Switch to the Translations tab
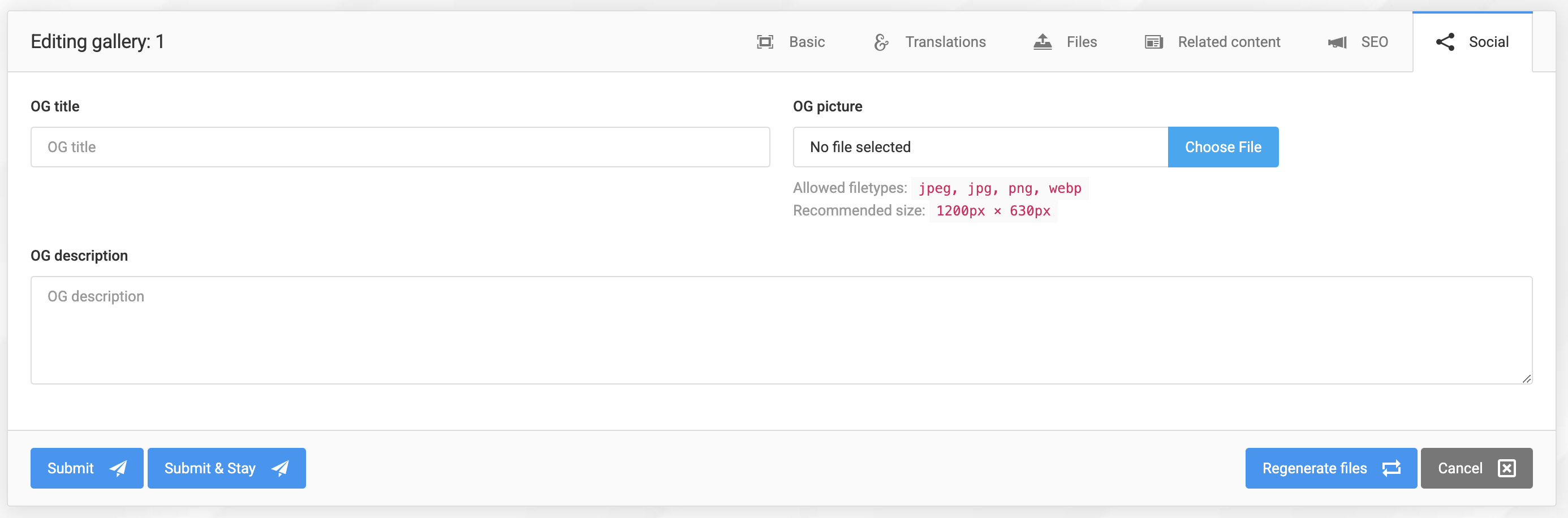1568x518 pixels. [x=945, y=42]
